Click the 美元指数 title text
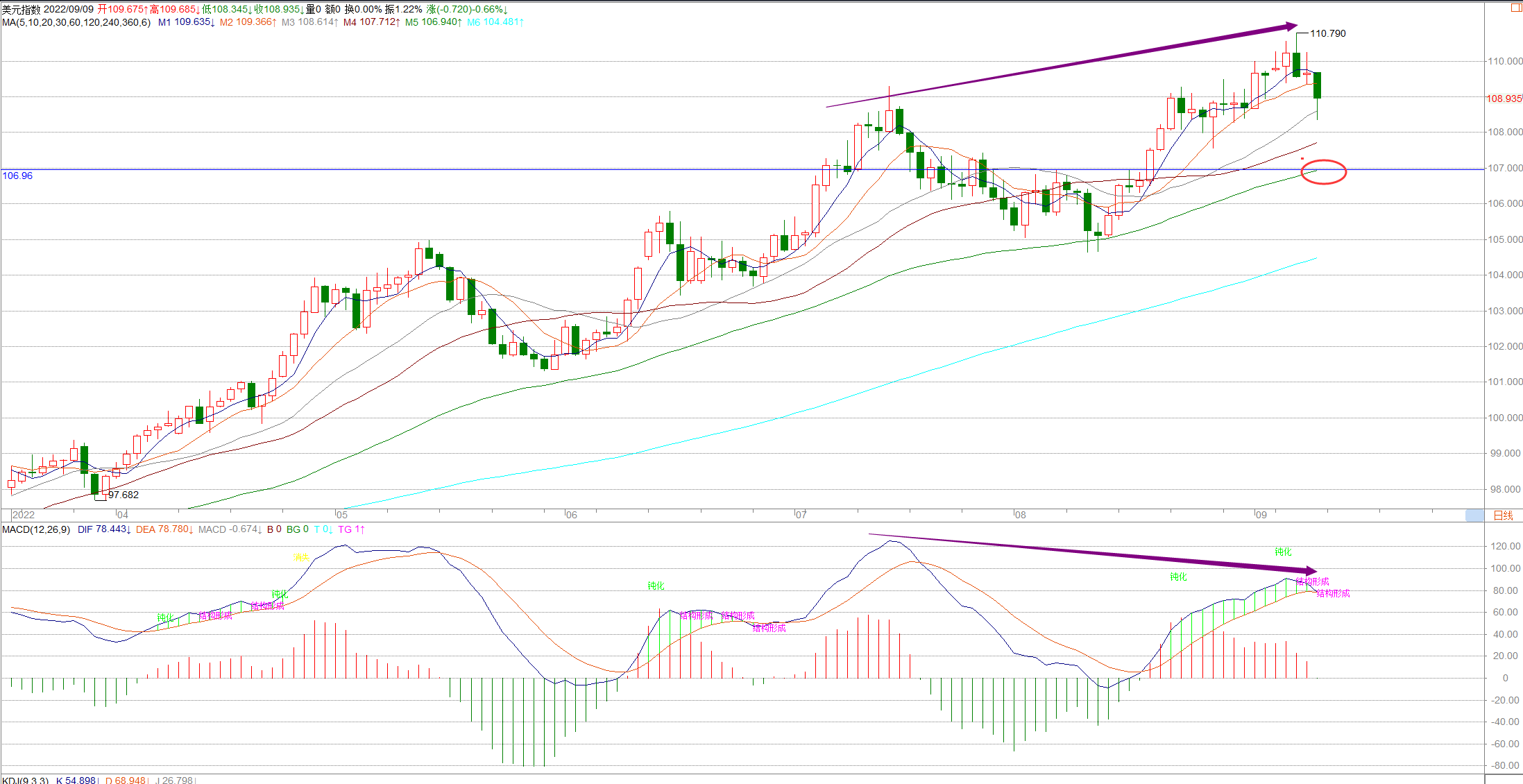Screen dimensions: 1523x784 pyautogui.click(x=21, y=9)
